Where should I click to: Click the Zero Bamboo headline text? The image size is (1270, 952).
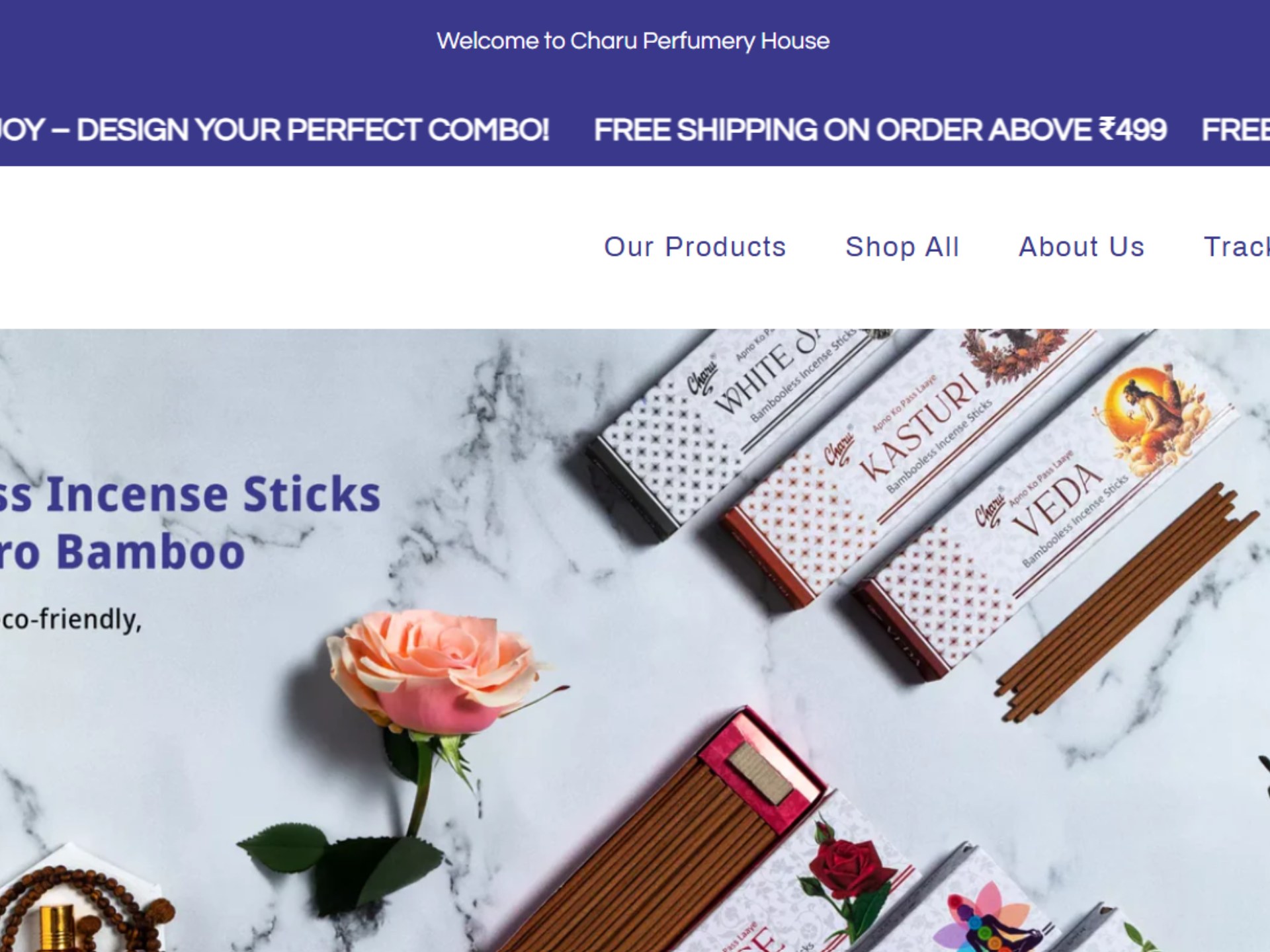pyautogui.click(x=122, y=552)
